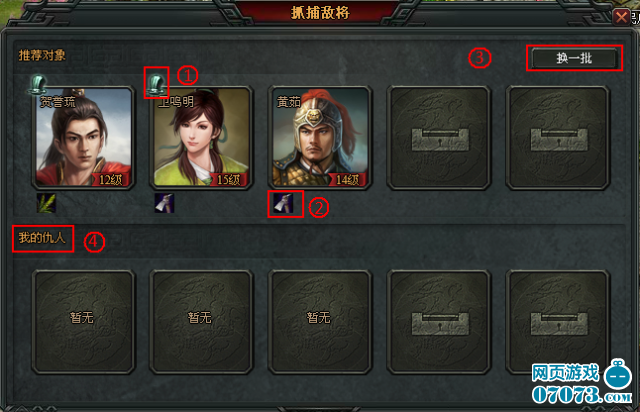Select the axe item icon under 卫鸣明
640x412 pixels.
click(164, 203)
